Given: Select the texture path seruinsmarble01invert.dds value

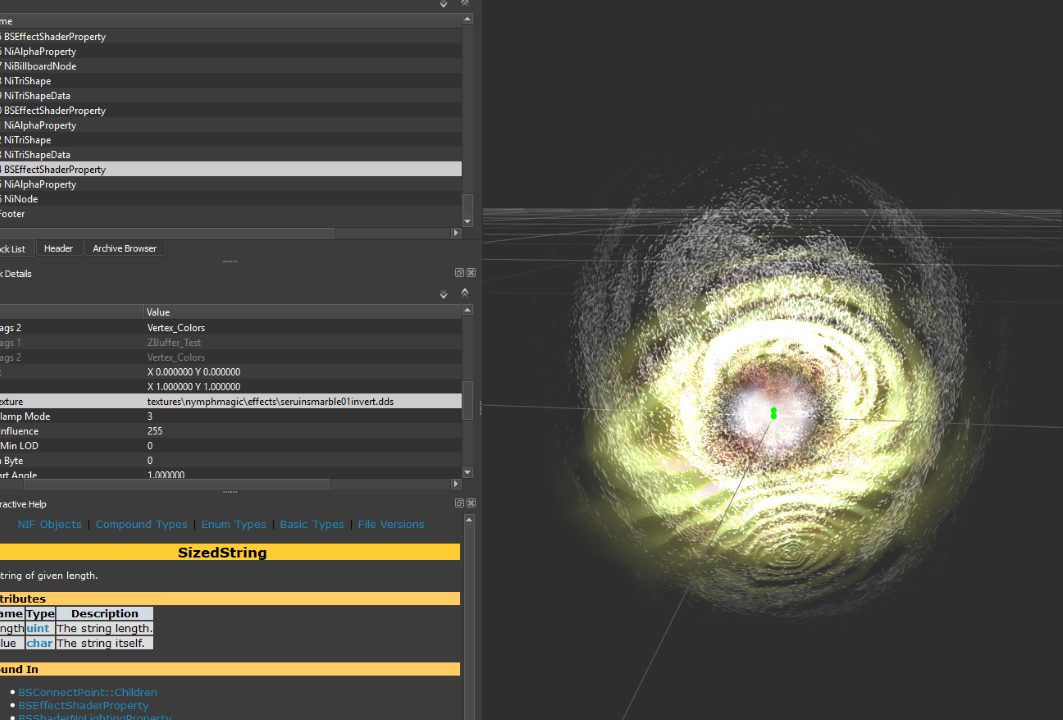Looking at the screenshot, I should [270, 401].
